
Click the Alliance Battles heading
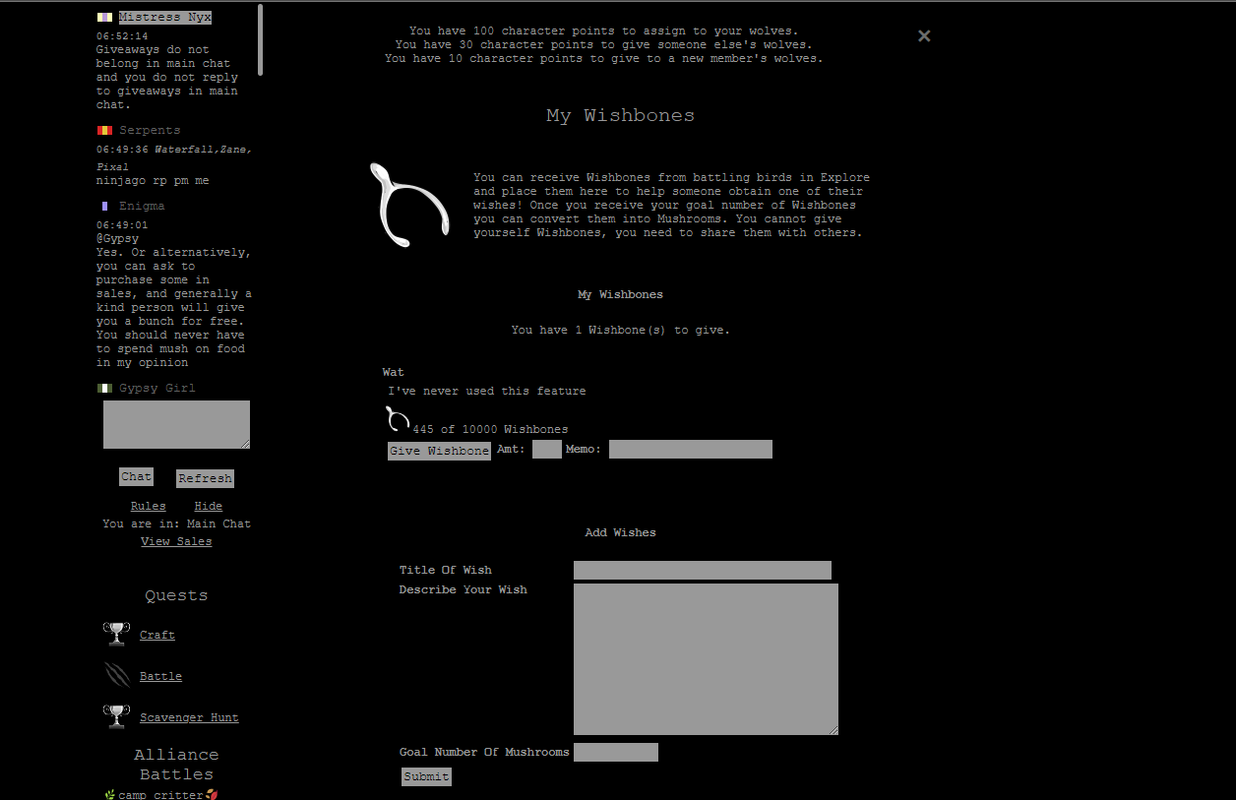(x=176, y=764)
